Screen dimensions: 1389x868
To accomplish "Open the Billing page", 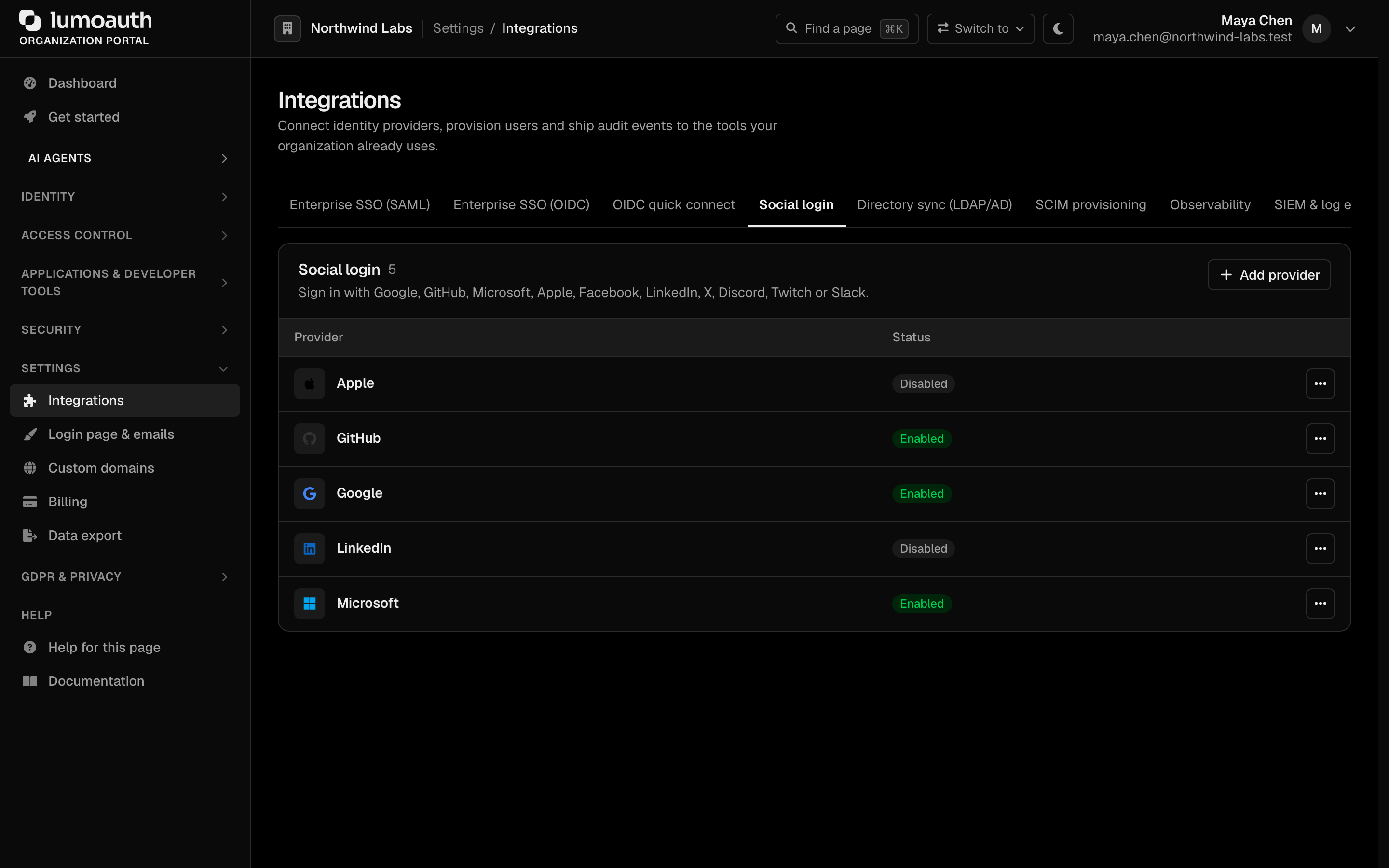I will 124,502.
